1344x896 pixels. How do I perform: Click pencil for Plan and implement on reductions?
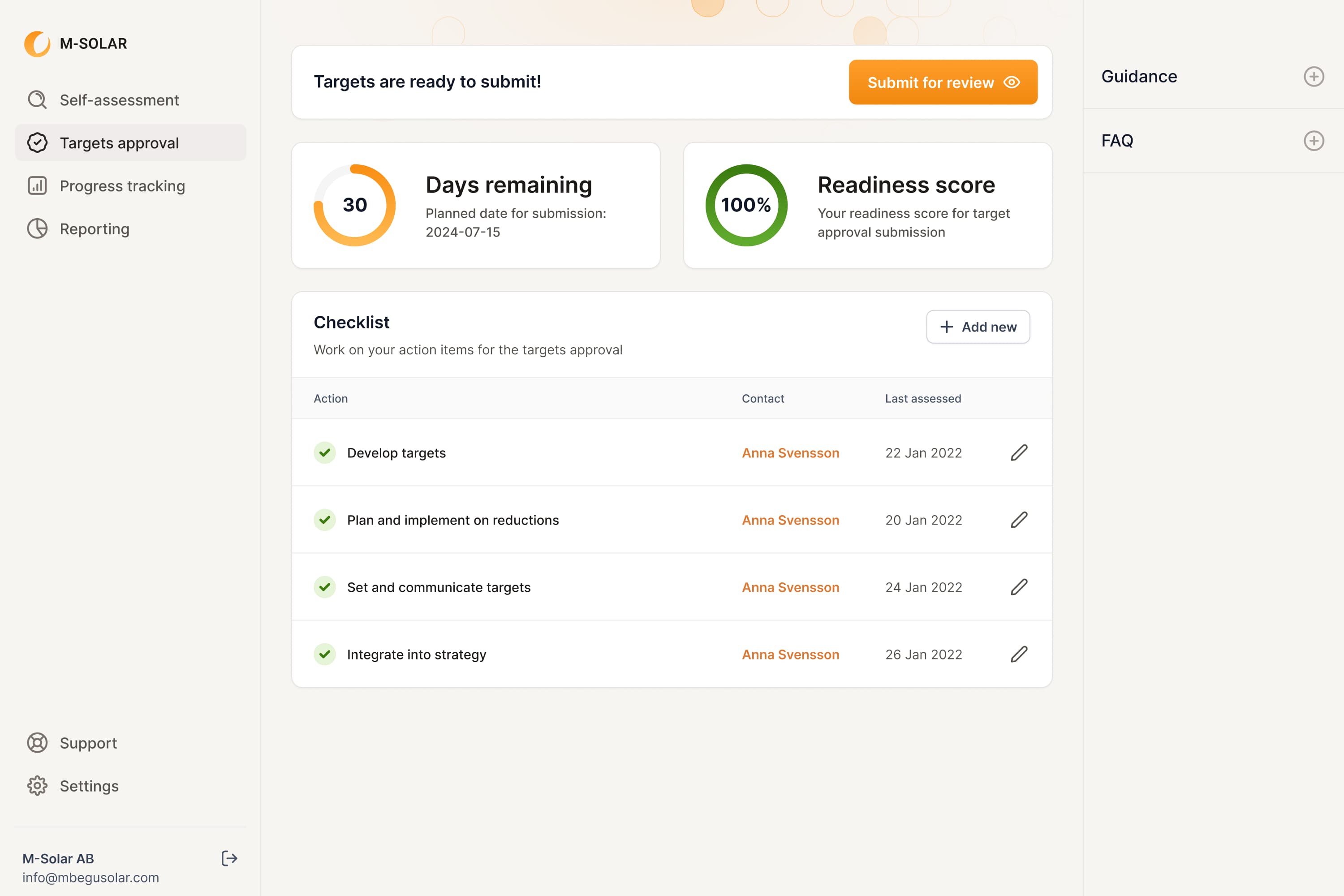pos(1019,520)
